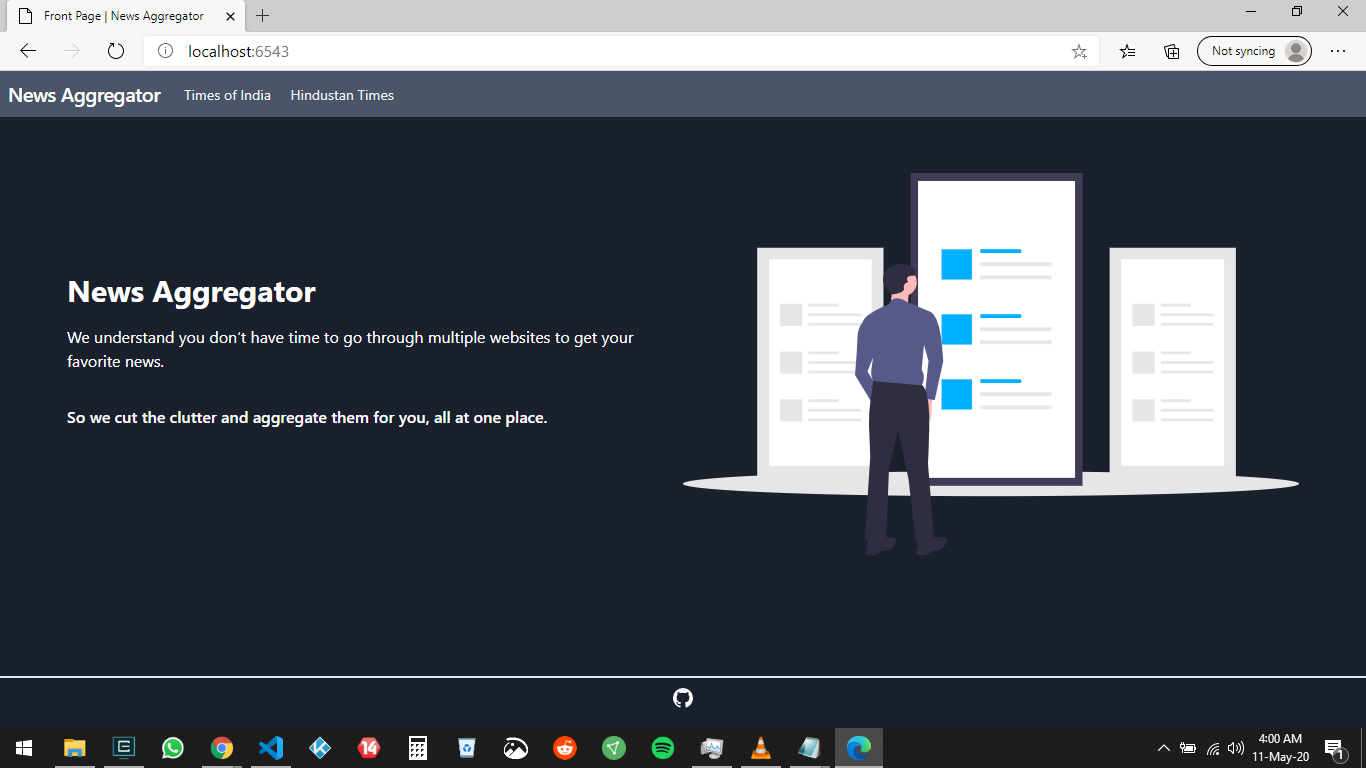Click the news illustration image
This screenshot has height=768, width=1366.
(991, 364)
